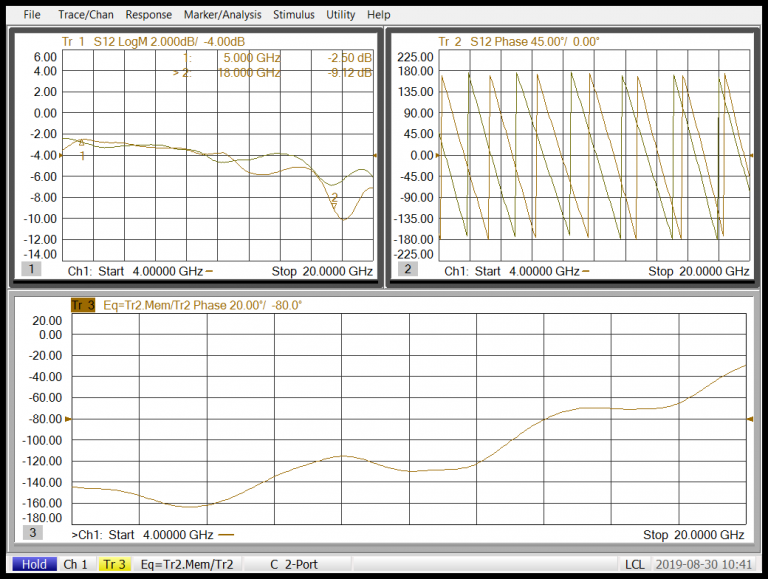Click window 2 right reference level marker

click(752, 155)
